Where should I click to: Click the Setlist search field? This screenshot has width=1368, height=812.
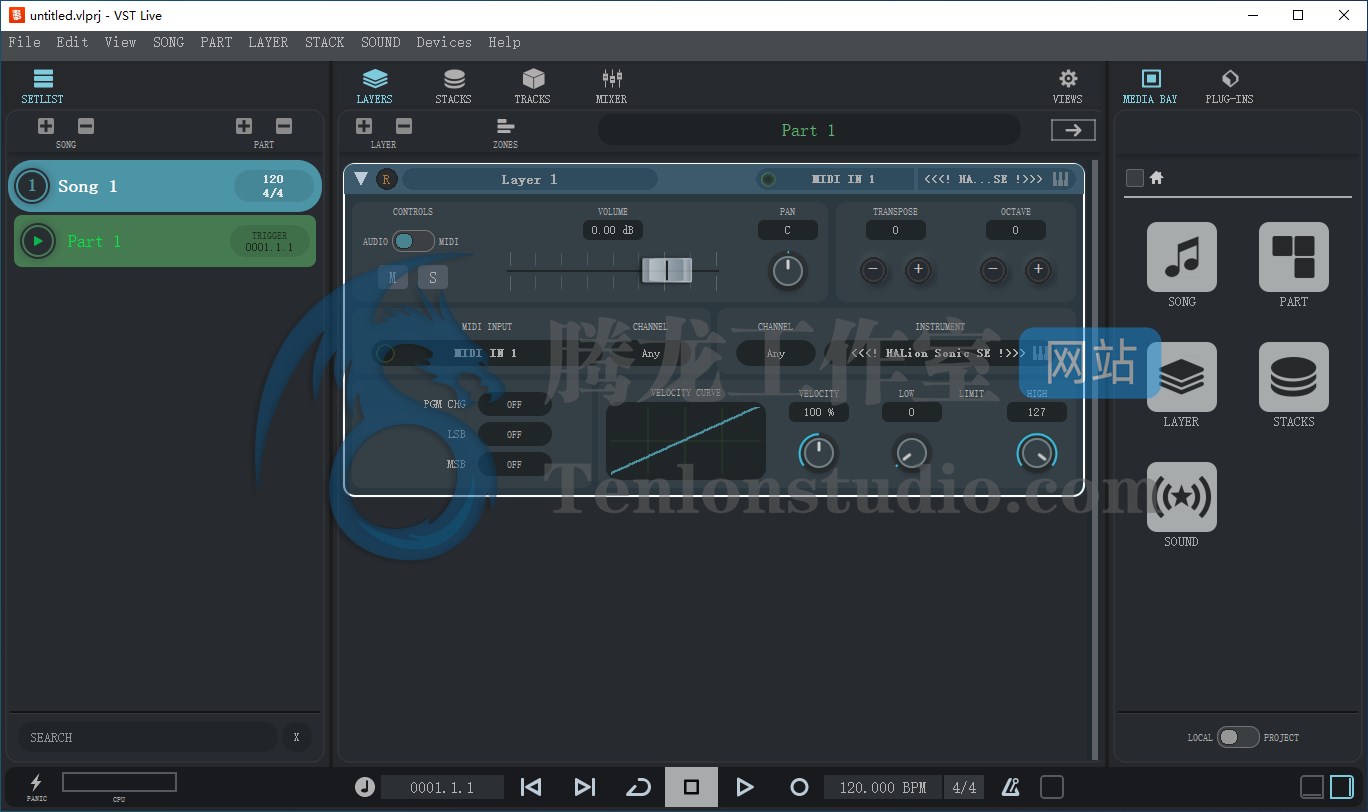pyautogui.click(x=148, y=737)
